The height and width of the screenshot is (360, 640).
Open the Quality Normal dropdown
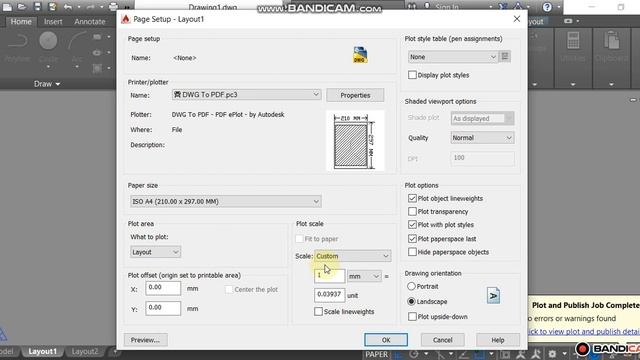tap(482, 138)
